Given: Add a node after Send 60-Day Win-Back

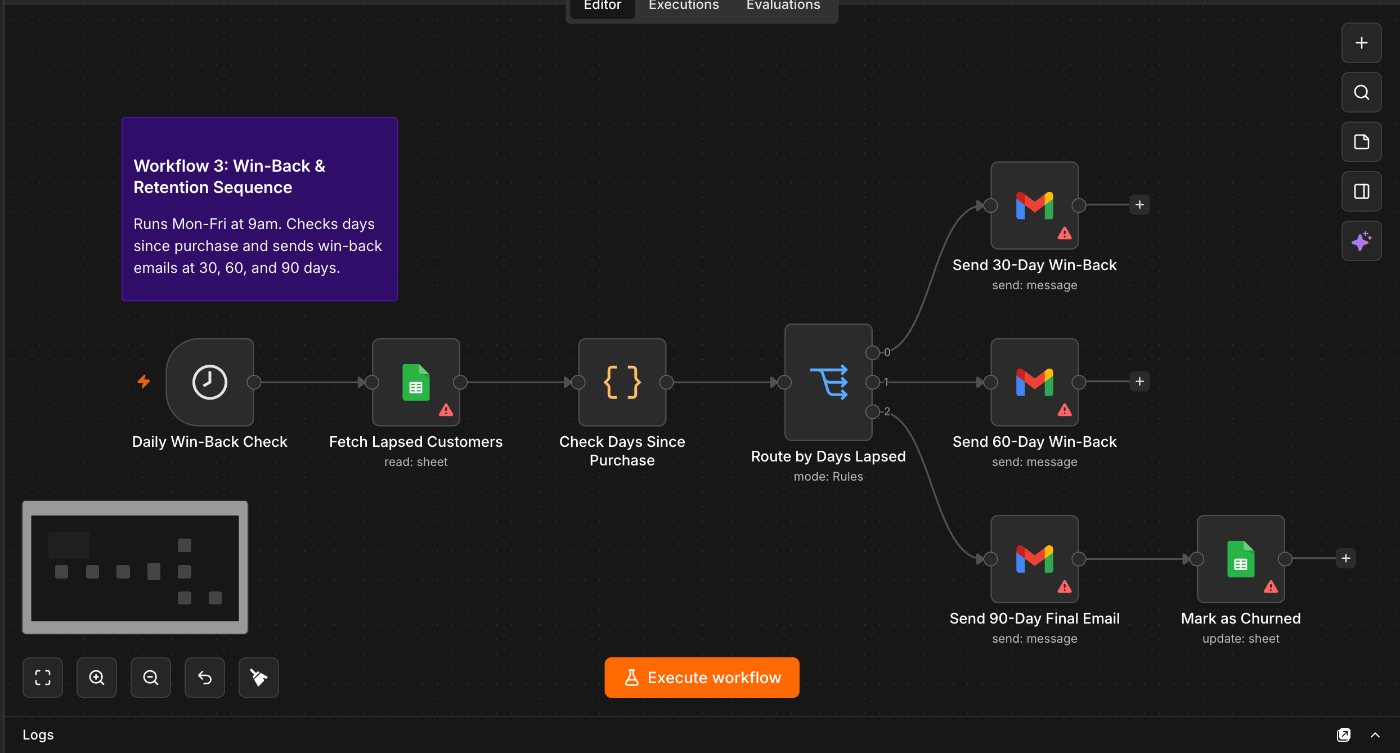Looking at the screenshot, I should [x=1139, y=382].
